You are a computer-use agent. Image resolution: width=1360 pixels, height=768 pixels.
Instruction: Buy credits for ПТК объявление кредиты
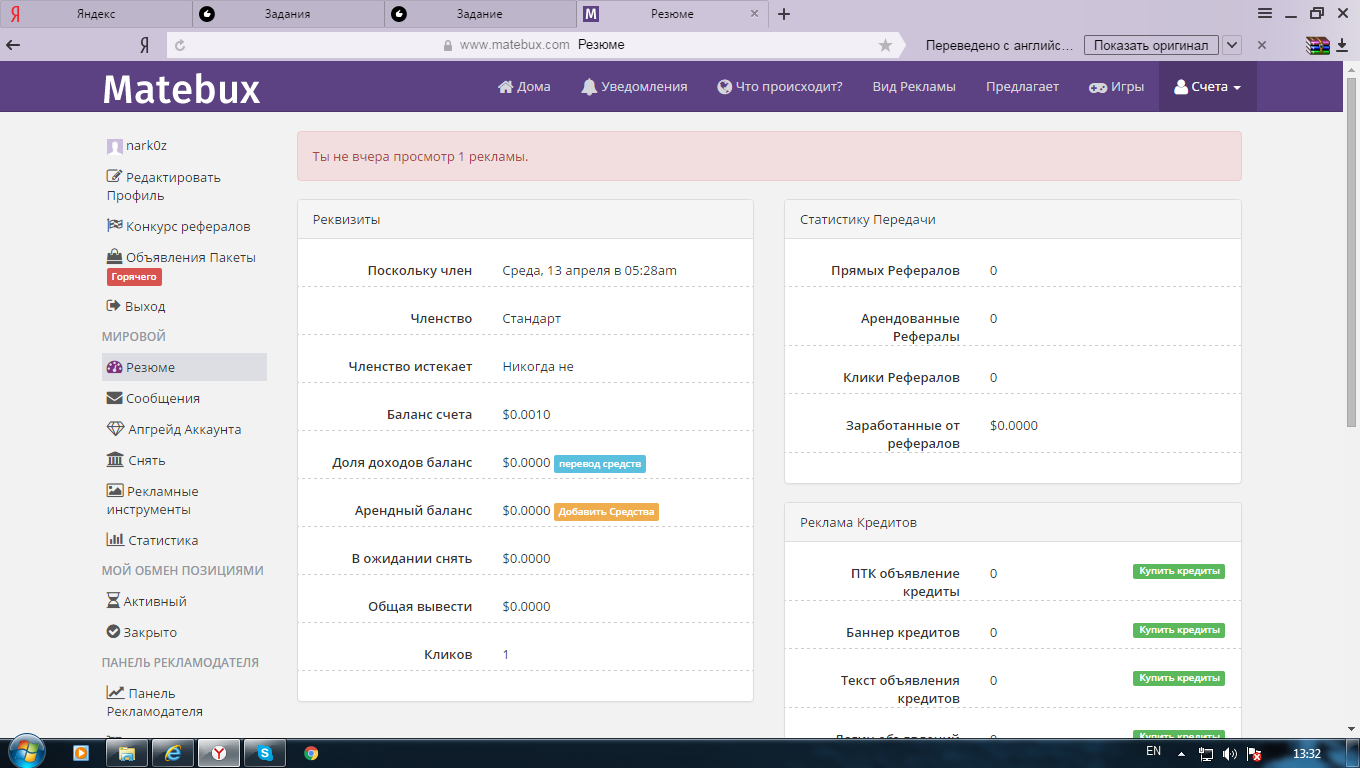click(1179, 571)
